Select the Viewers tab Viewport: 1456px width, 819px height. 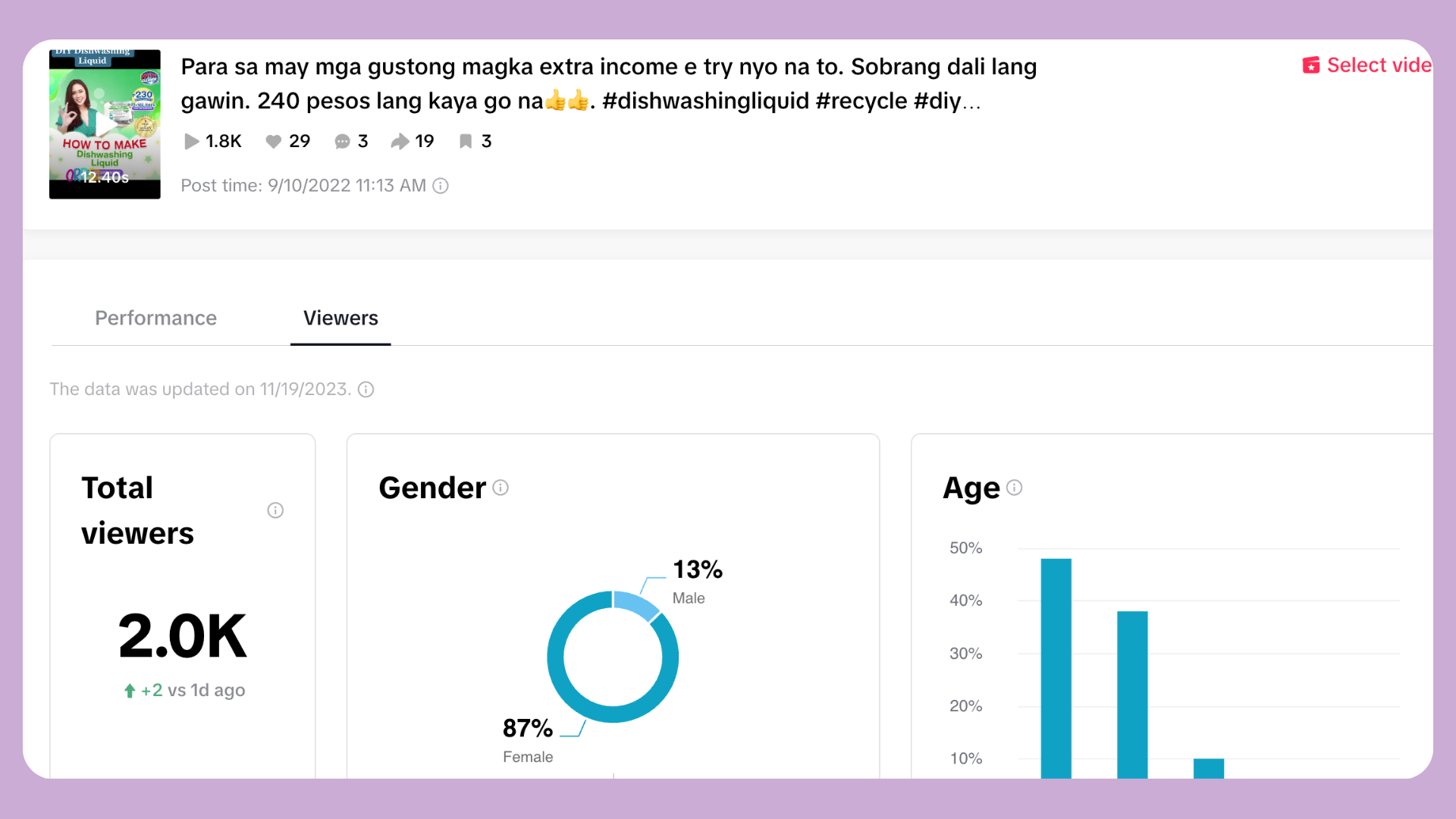click(340, 318)
